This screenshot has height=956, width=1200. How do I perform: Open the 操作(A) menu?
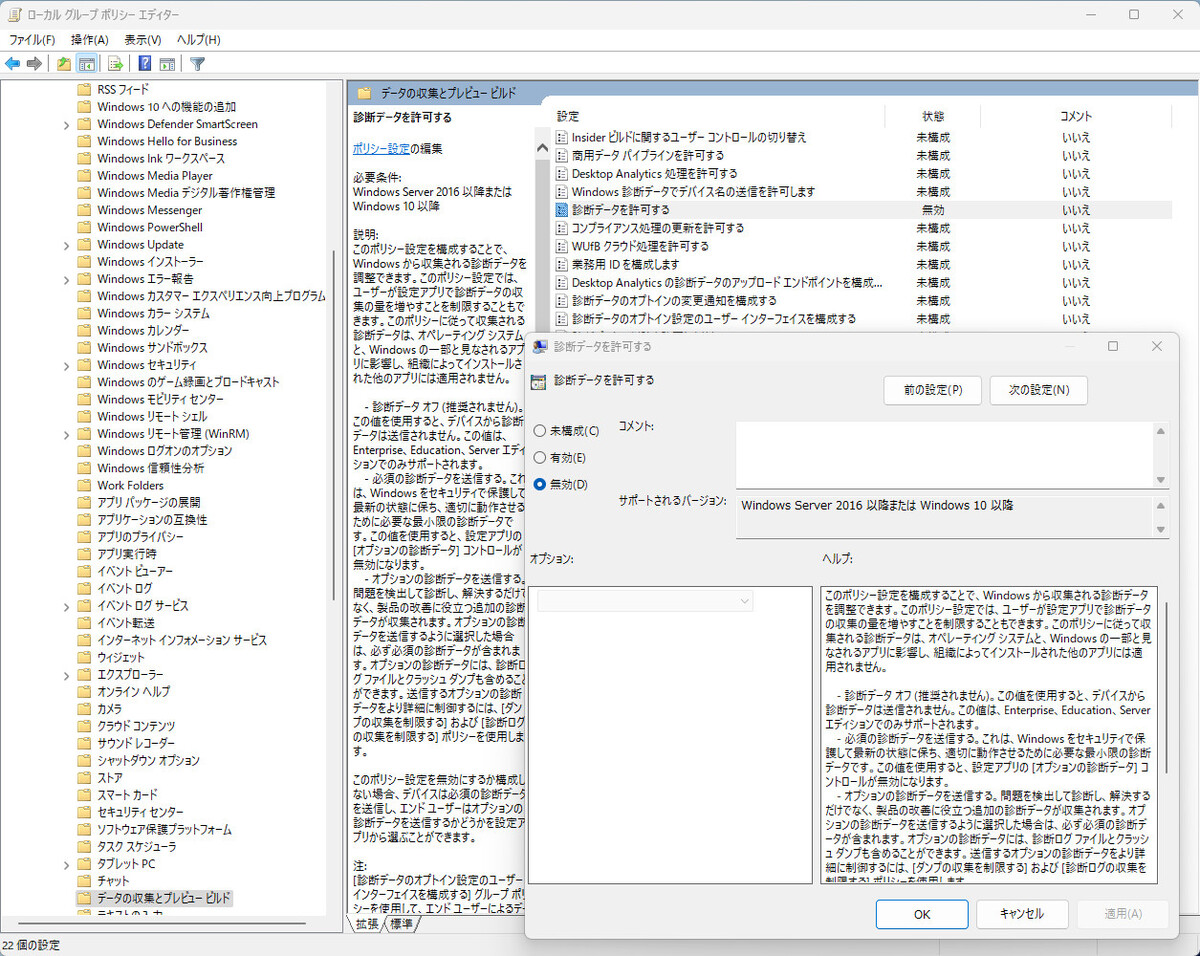(90, 40)
